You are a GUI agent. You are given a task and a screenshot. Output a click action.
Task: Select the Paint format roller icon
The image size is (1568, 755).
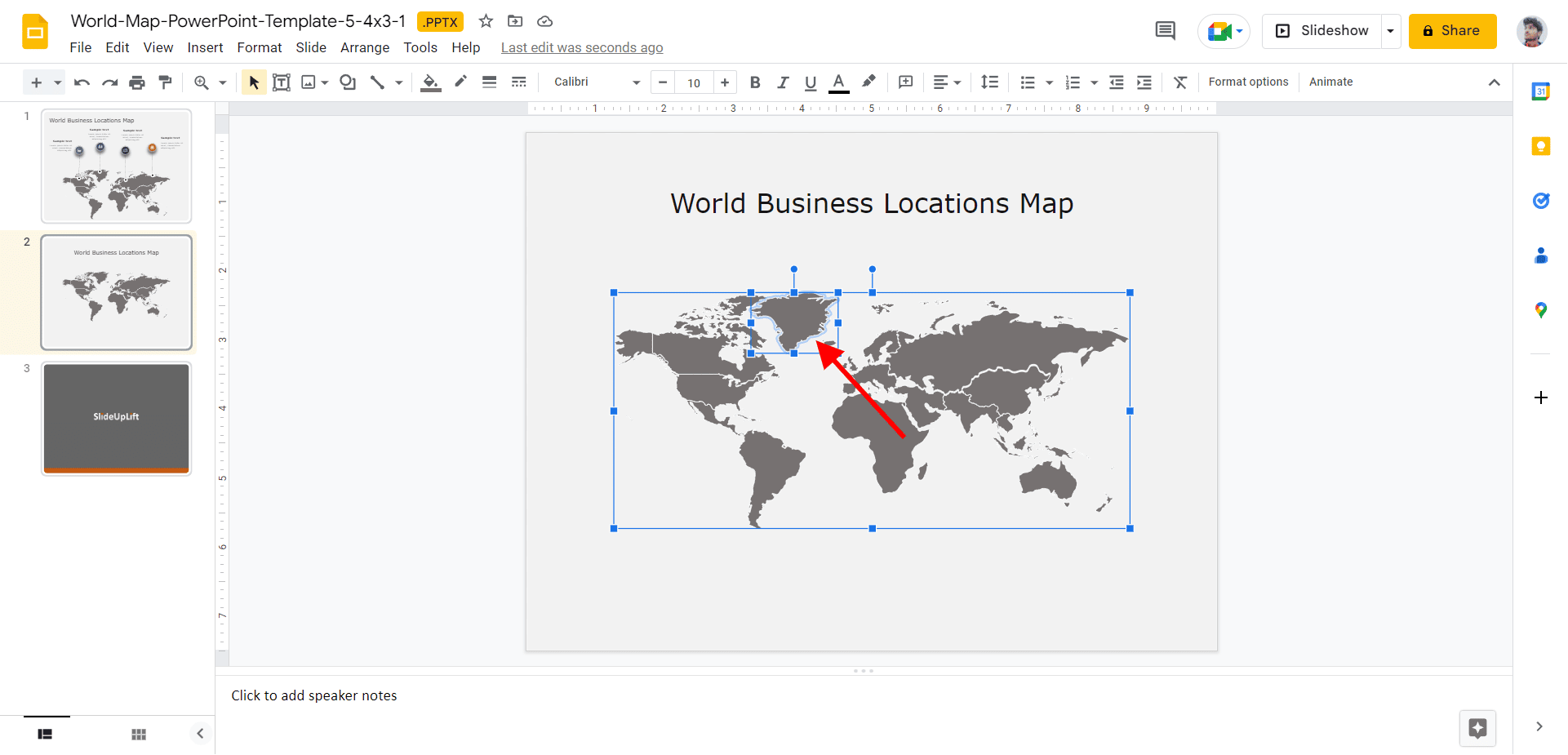tap(166, 82)
